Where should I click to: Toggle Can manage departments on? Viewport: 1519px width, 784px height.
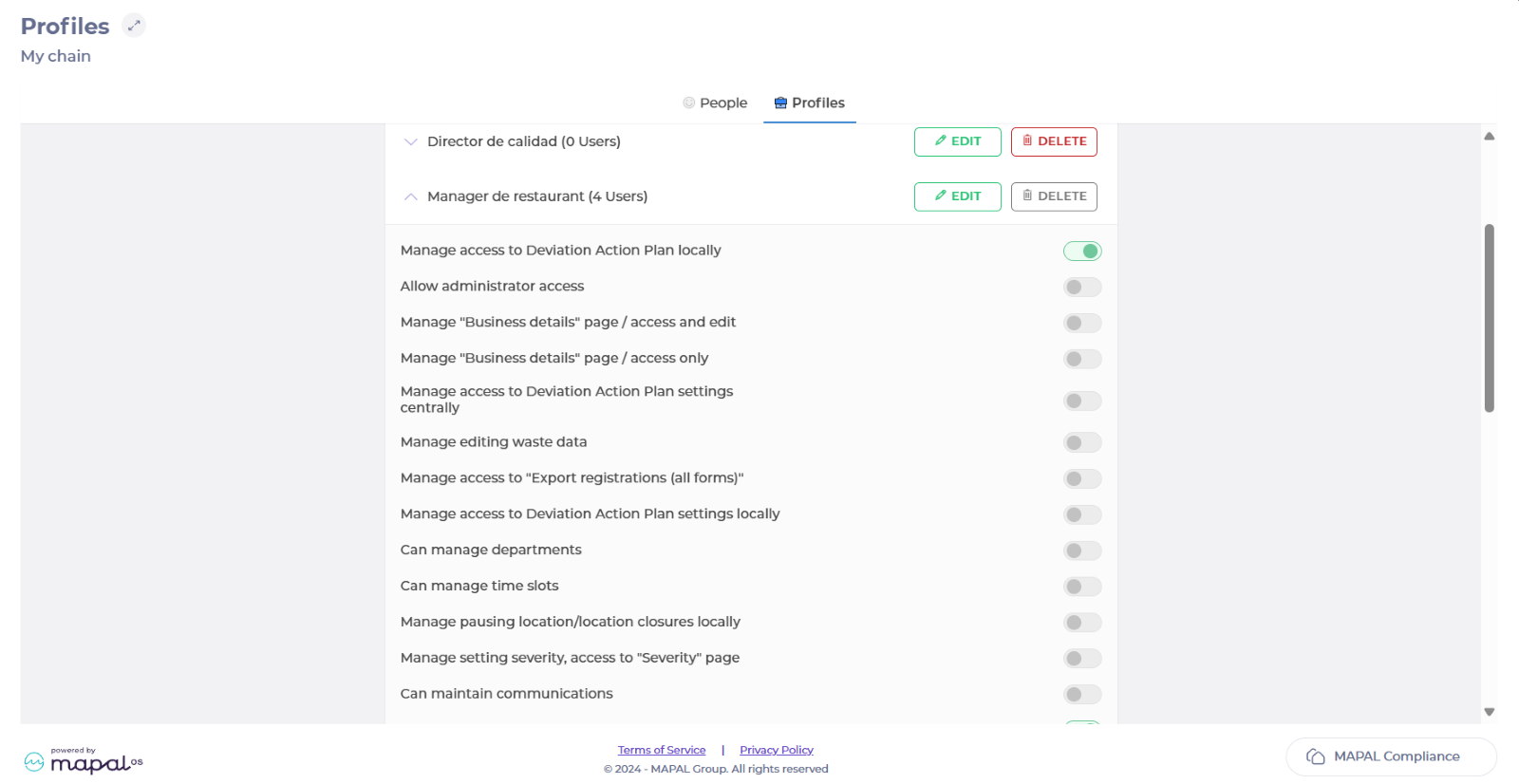1082,551
